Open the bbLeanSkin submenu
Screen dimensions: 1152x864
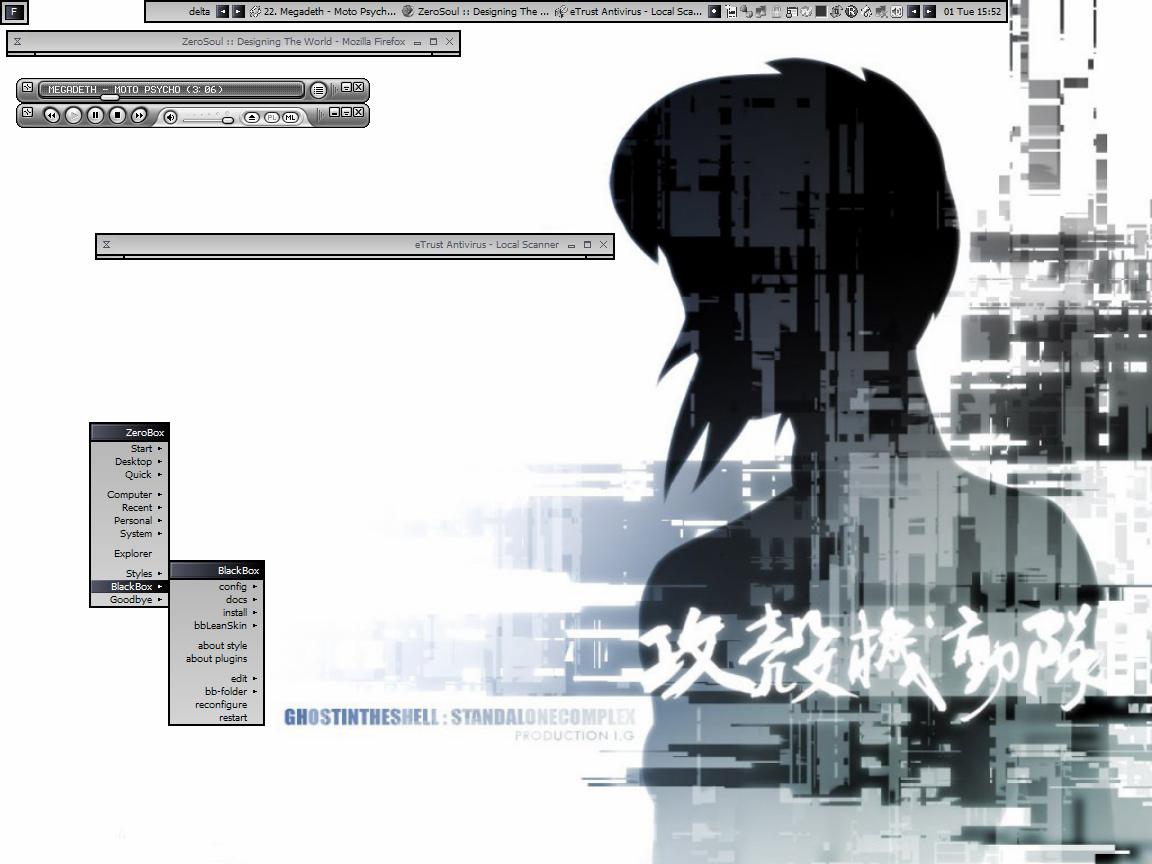217,626
